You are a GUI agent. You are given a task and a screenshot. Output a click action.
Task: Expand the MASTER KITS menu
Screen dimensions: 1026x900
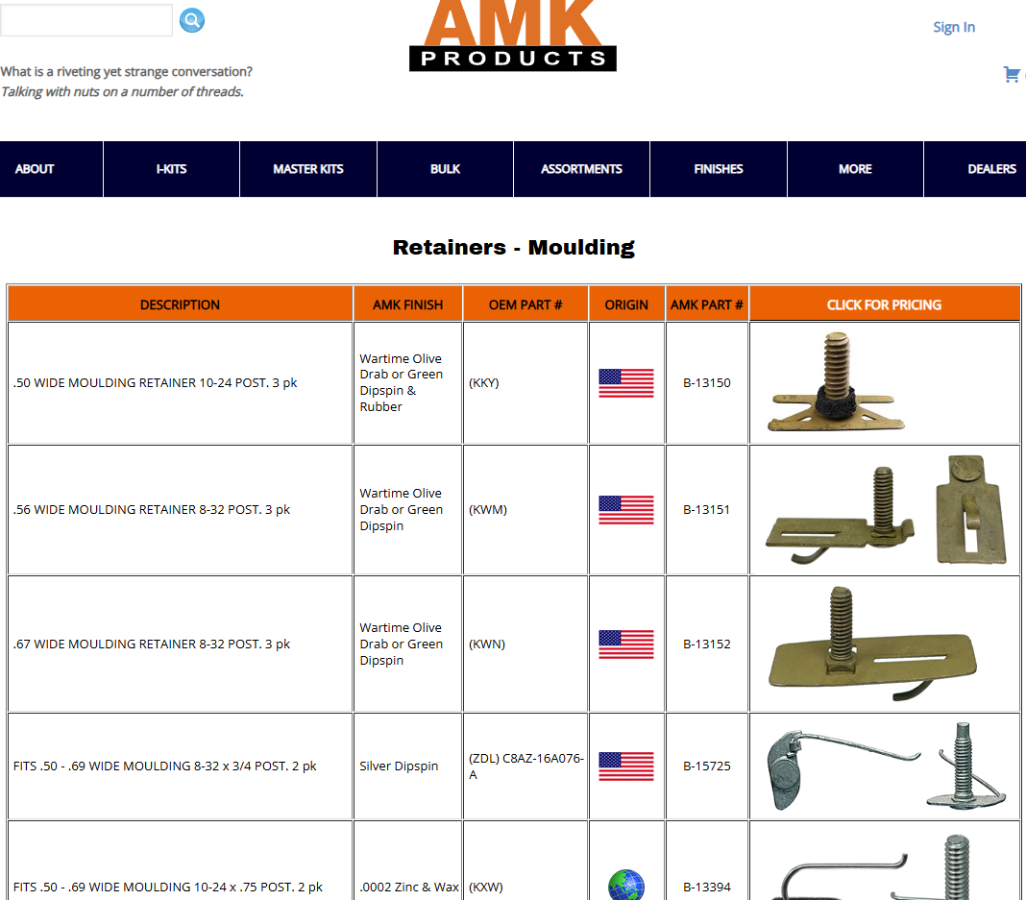(308, 169)
